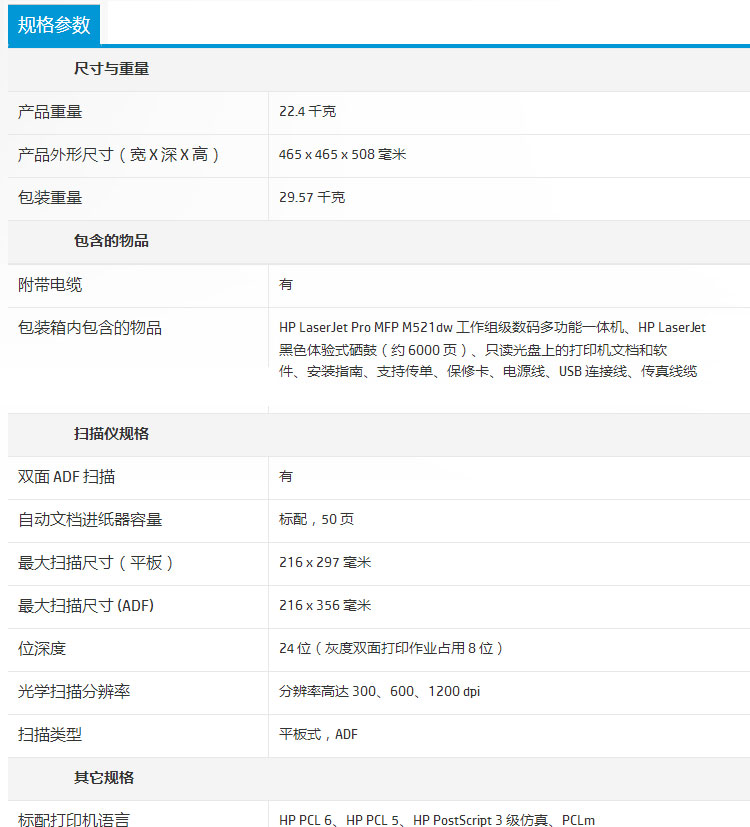750x827 pixels.
Task: Click the 光学扫描分辨率 label
Action: pos(74,691)
